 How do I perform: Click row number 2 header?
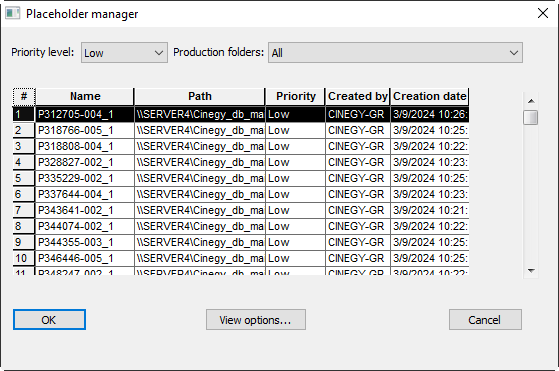[24, 130]
